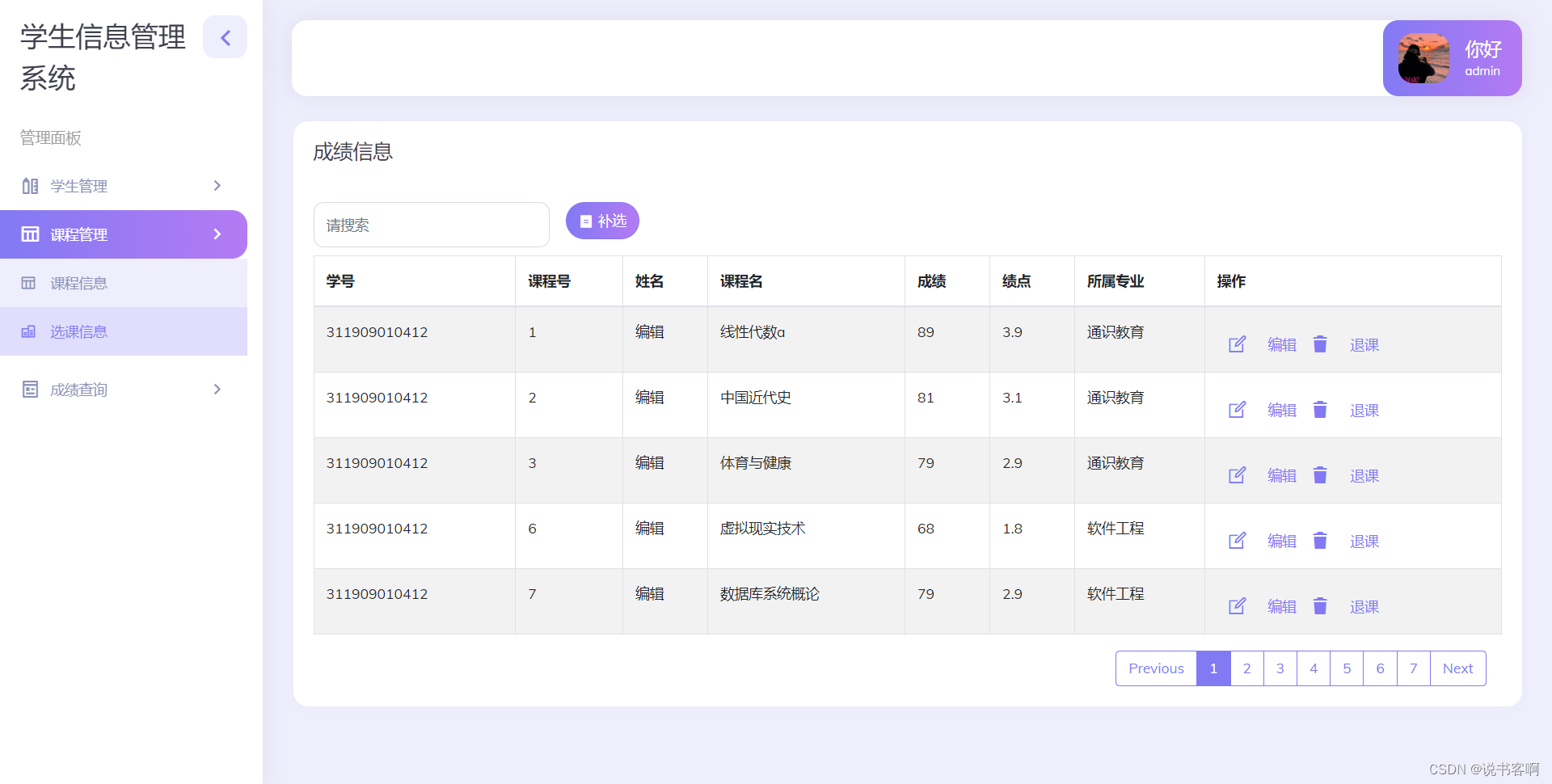The height and width of the screenshot is (784, 1552).
Task: Click the trash icon for 线性代数α row
Action: (1320, 344)
